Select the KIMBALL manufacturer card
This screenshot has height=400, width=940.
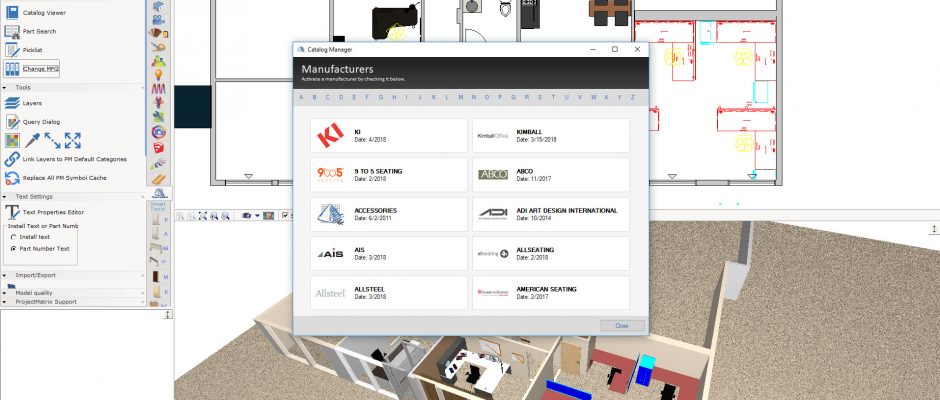(x=551, y=136)
